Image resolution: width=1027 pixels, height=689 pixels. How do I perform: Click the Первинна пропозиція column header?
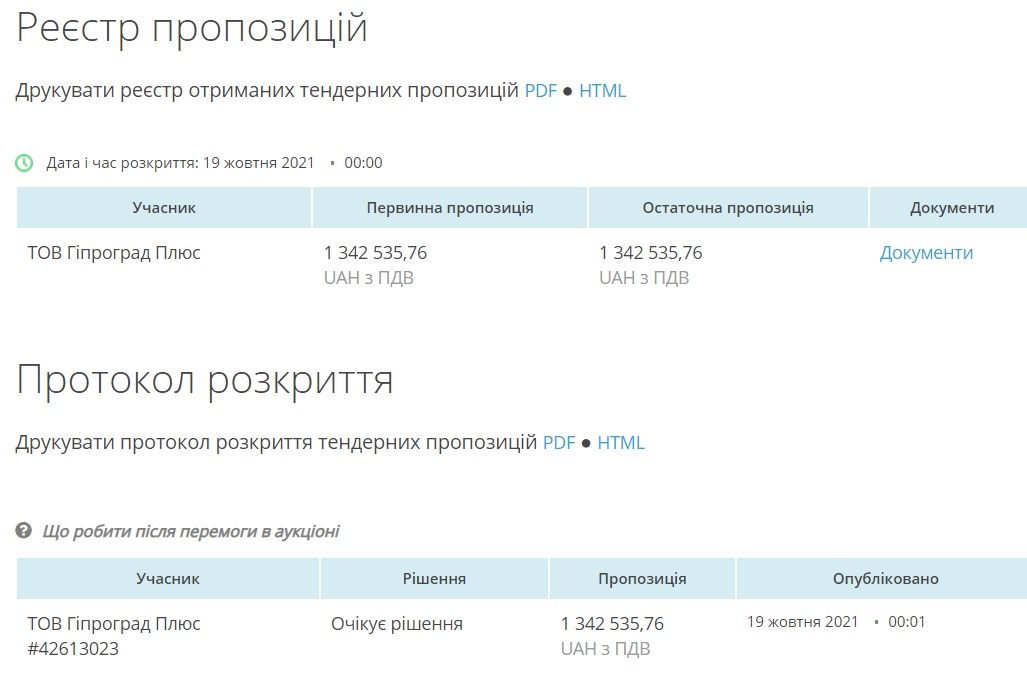tap(450, 208)
